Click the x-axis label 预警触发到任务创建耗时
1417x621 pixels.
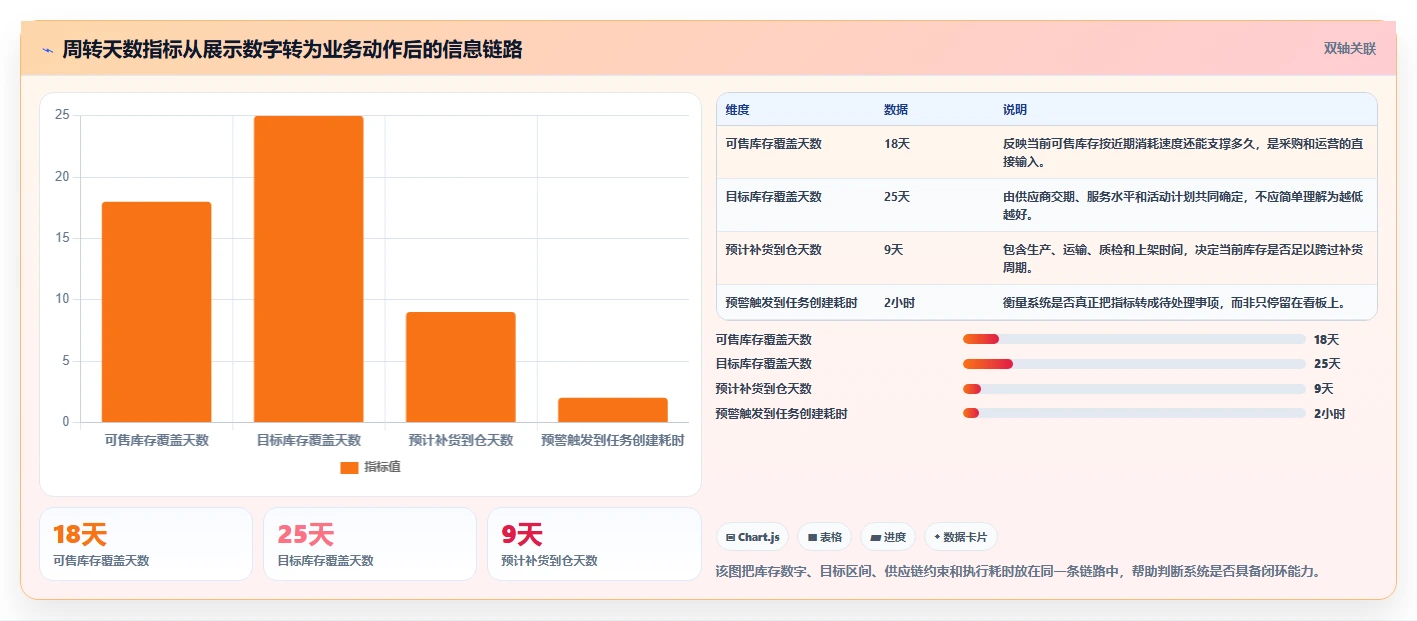click(613, 440)
